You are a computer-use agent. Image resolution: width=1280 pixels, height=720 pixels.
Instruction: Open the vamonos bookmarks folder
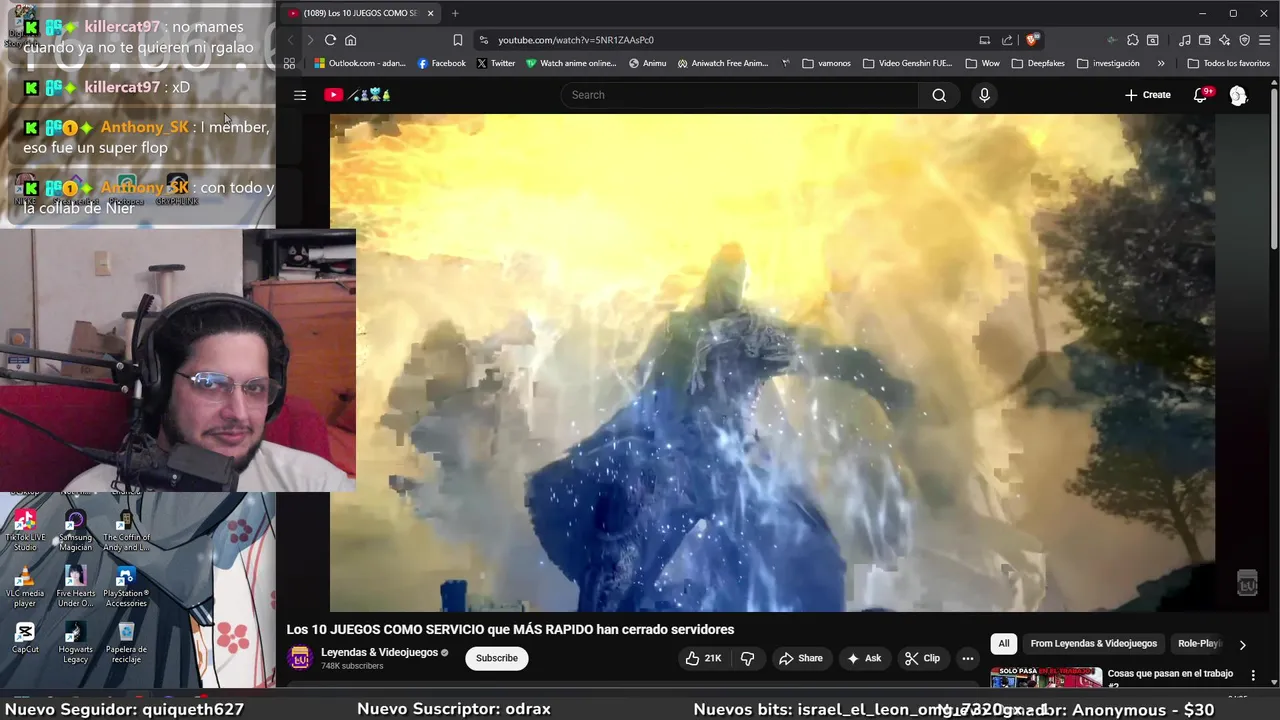[826, 63]
